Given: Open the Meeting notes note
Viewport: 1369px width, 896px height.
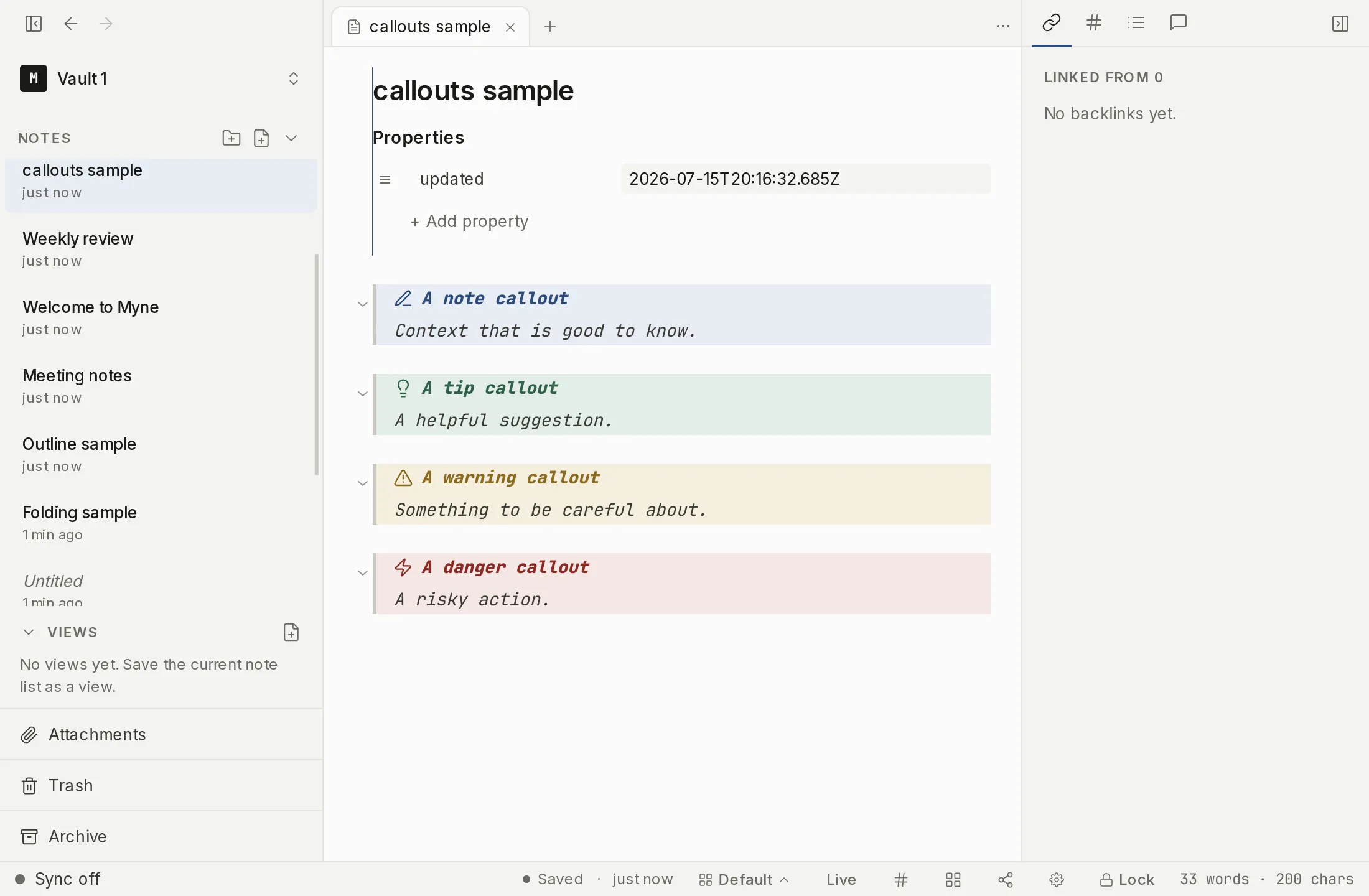Looking at the screenshot, I should (161, 386).
